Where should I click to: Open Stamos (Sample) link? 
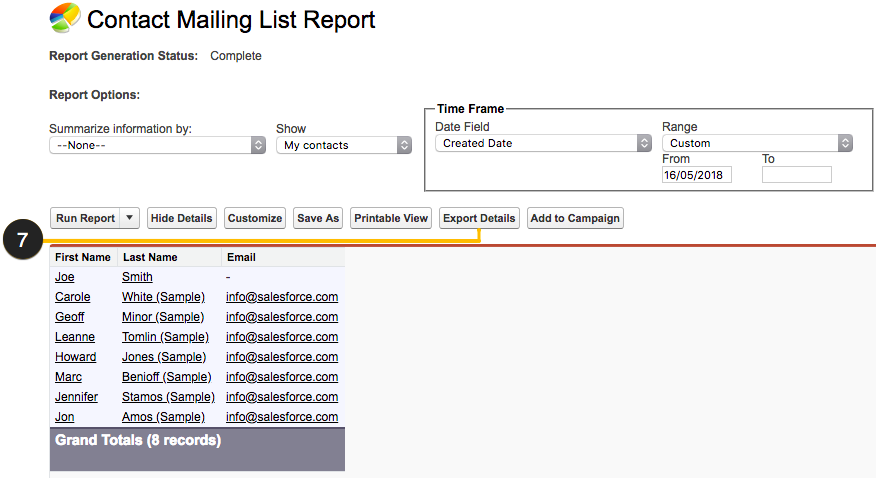(x=168, y=397)
